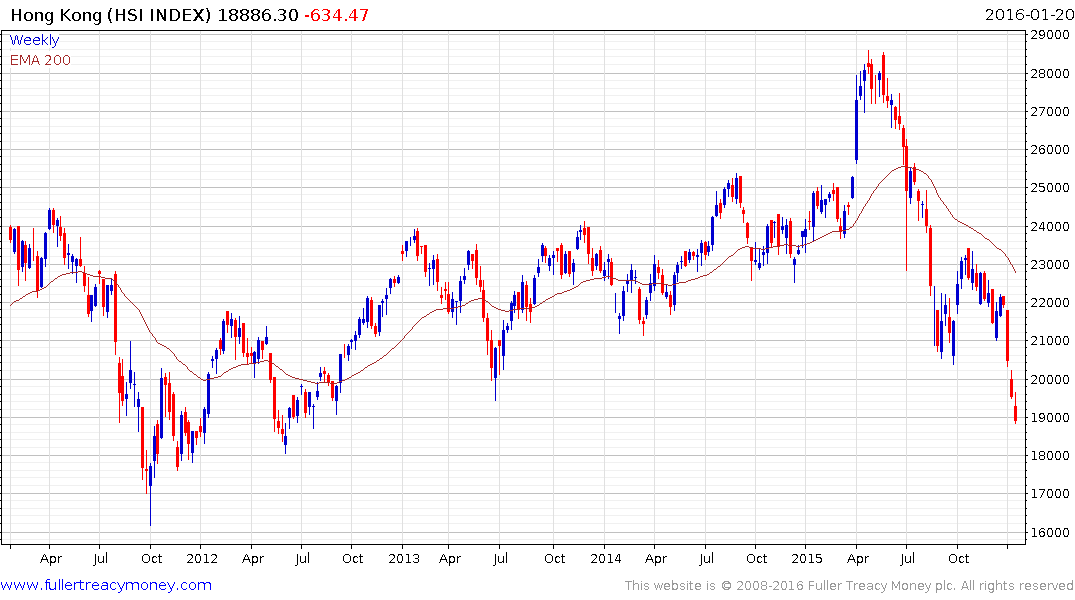Select the EMA 200 legend label
This screenshot has width=1075, height=600.
point(40,60)
